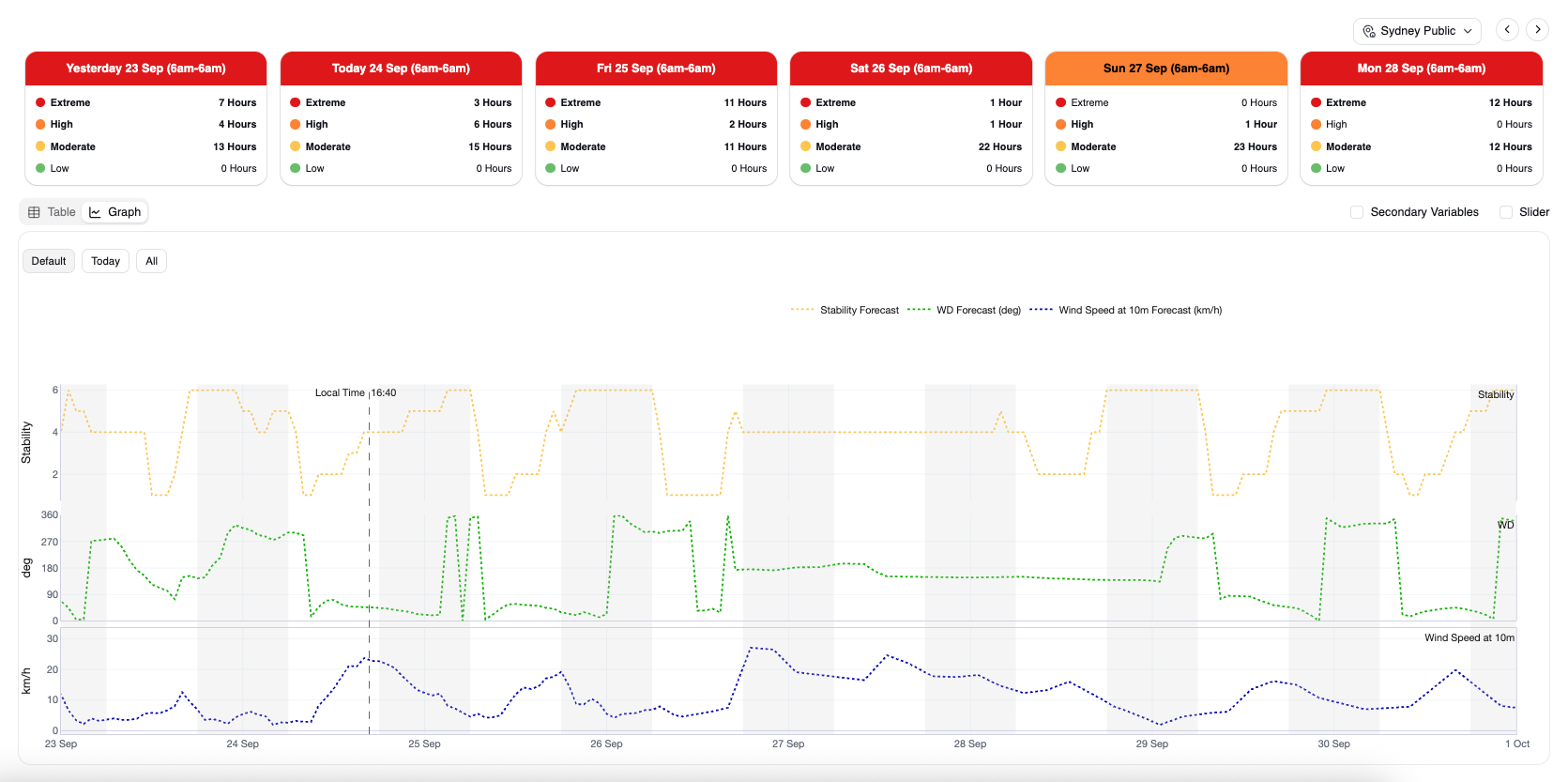Click "23 Hours" Moderate value on Sun 27 Sep

pyautogui.click(x=1256, y=146)
